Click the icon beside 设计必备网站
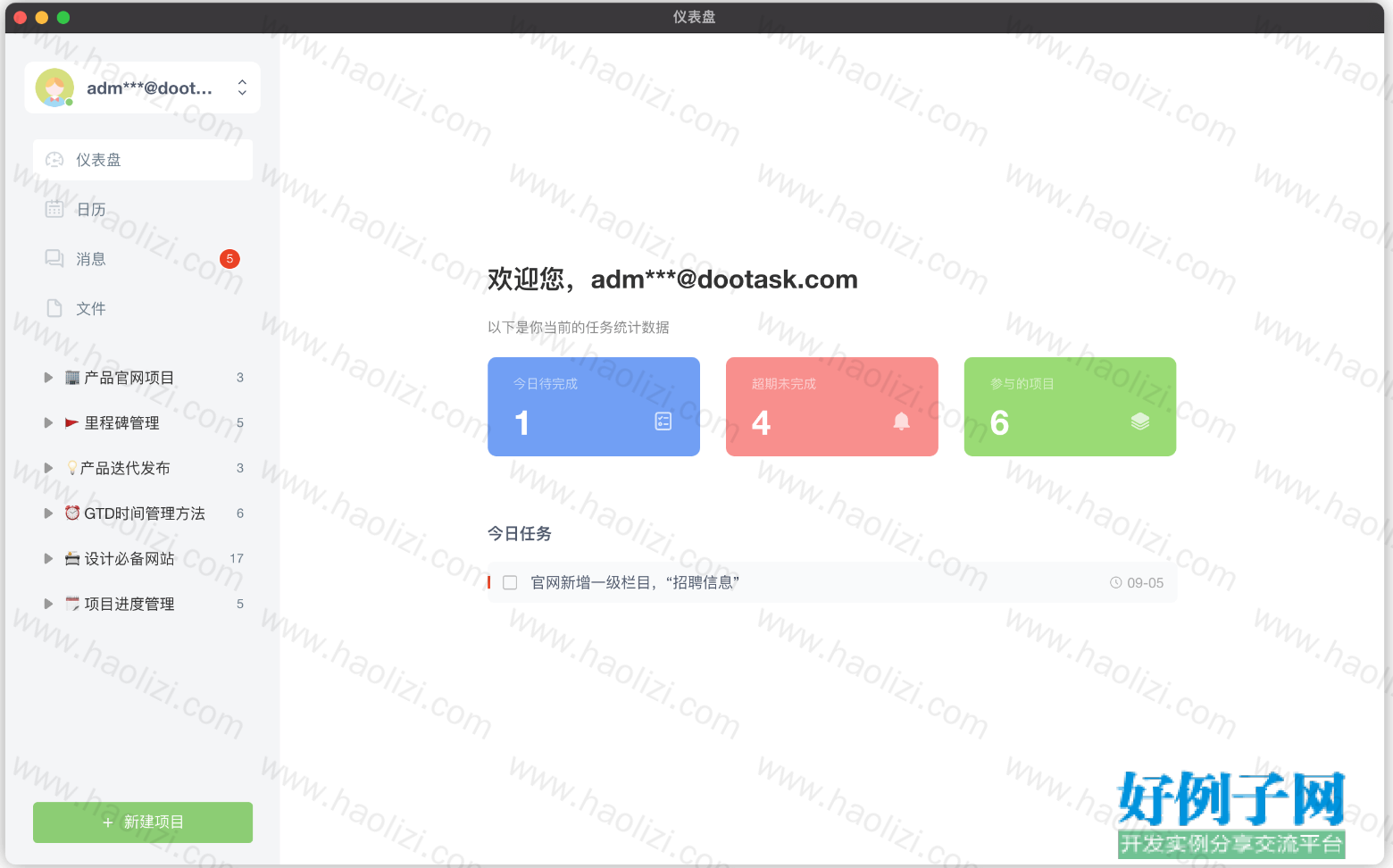The width and height of the screenshot is (1393, 868). click(72, 558)
